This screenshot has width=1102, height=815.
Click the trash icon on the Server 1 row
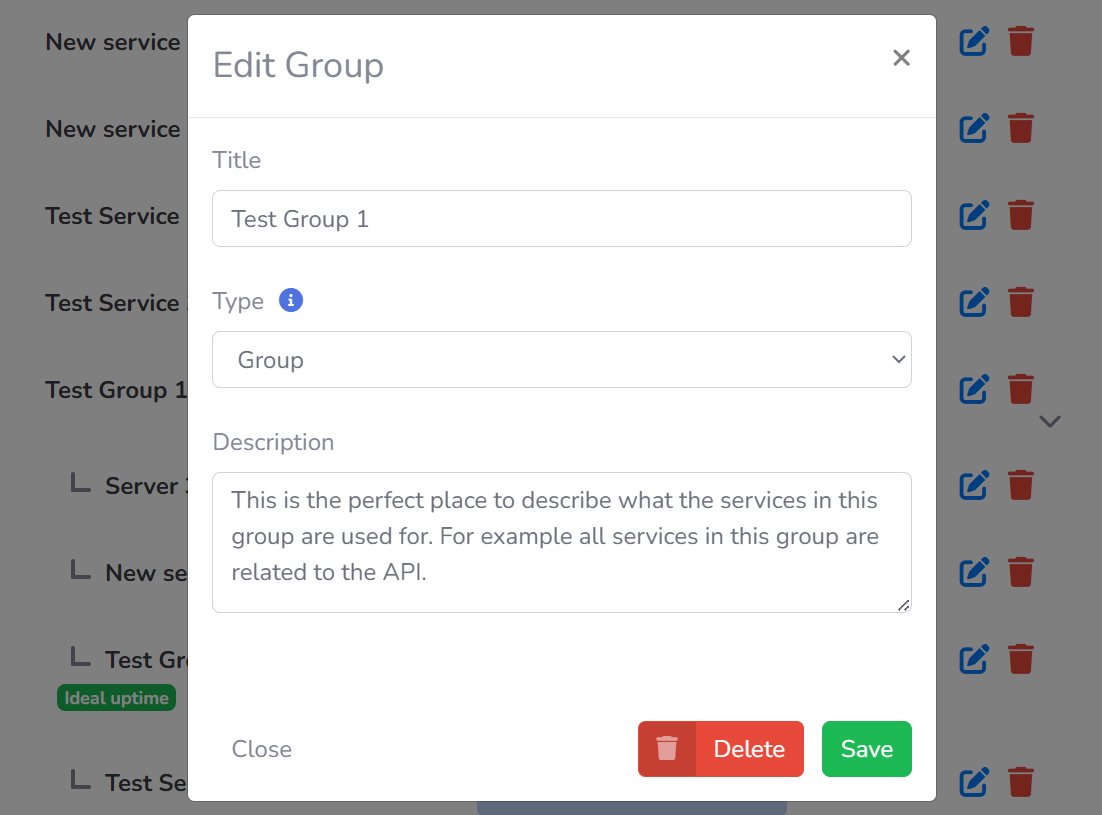(1021, 485)
